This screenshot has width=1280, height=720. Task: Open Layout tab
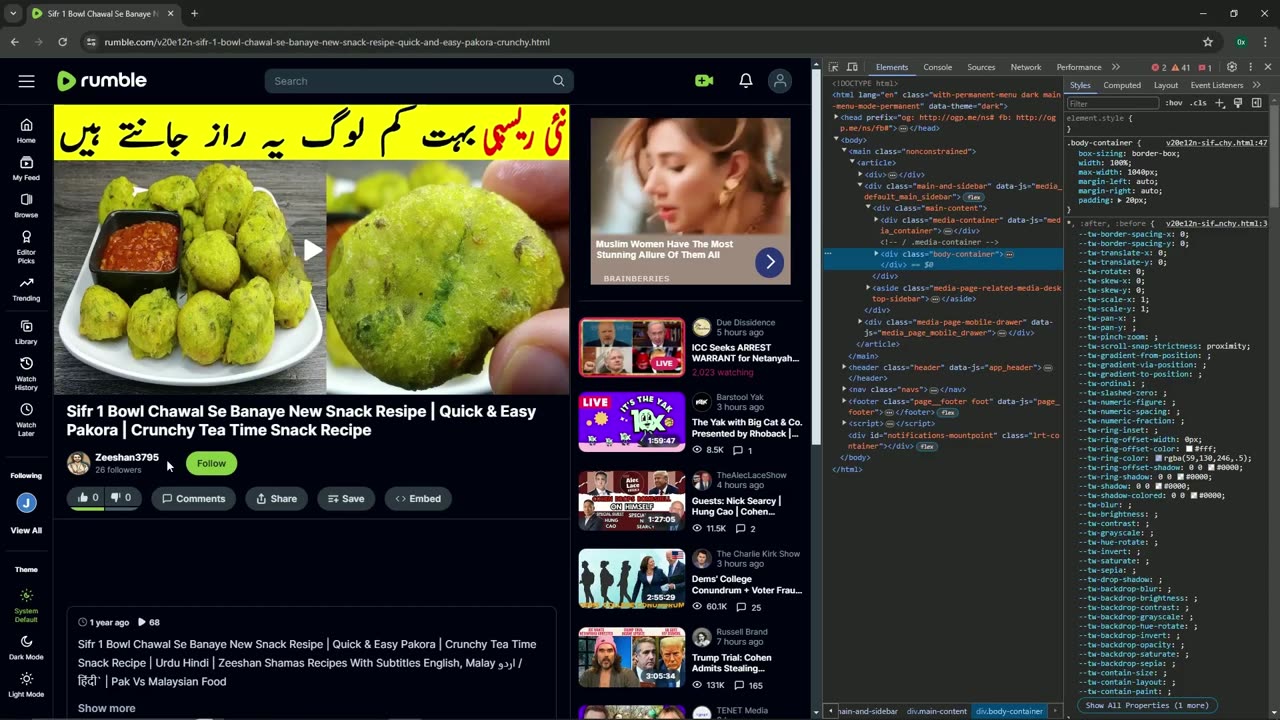[1166, 85]
